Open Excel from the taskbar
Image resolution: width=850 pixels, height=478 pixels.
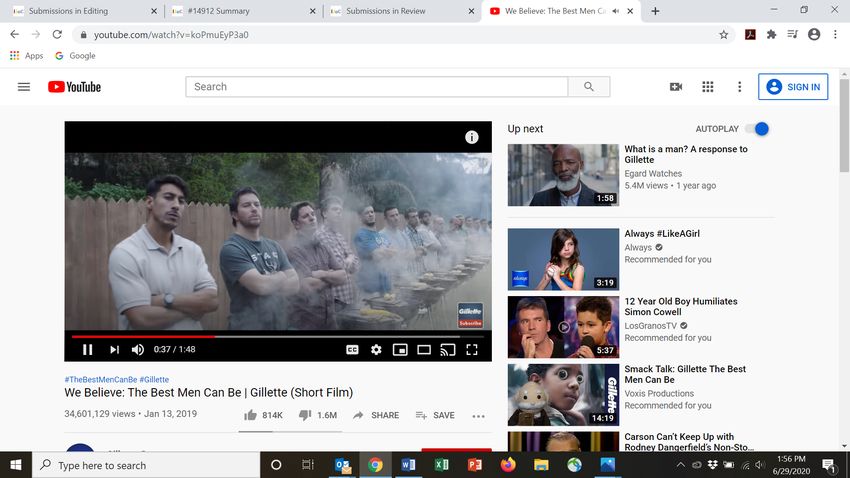[x=441, y=465]
